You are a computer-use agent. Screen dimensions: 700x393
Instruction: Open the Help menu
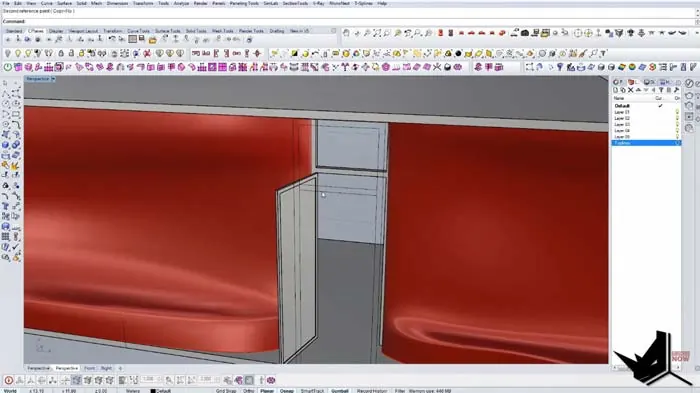pyautogui.click(x=382, y=4)
